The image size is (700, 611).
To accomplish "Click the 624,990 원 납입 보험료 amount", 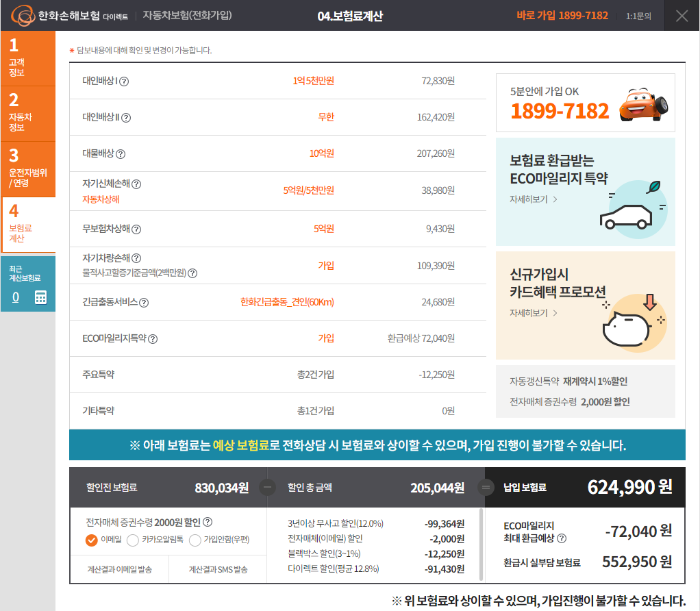I will pos(629,487).
